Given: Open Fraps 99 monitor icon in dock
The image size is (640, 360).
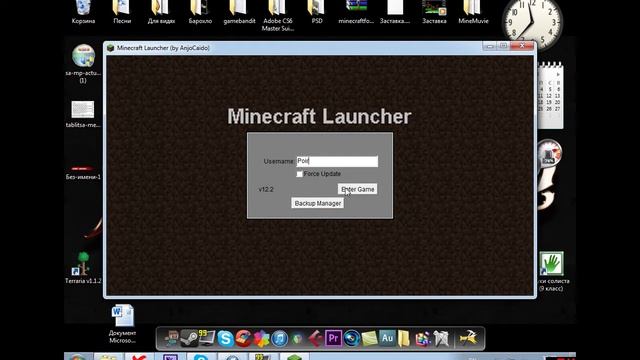Looking at the screenshot, I should pos(207,338).
